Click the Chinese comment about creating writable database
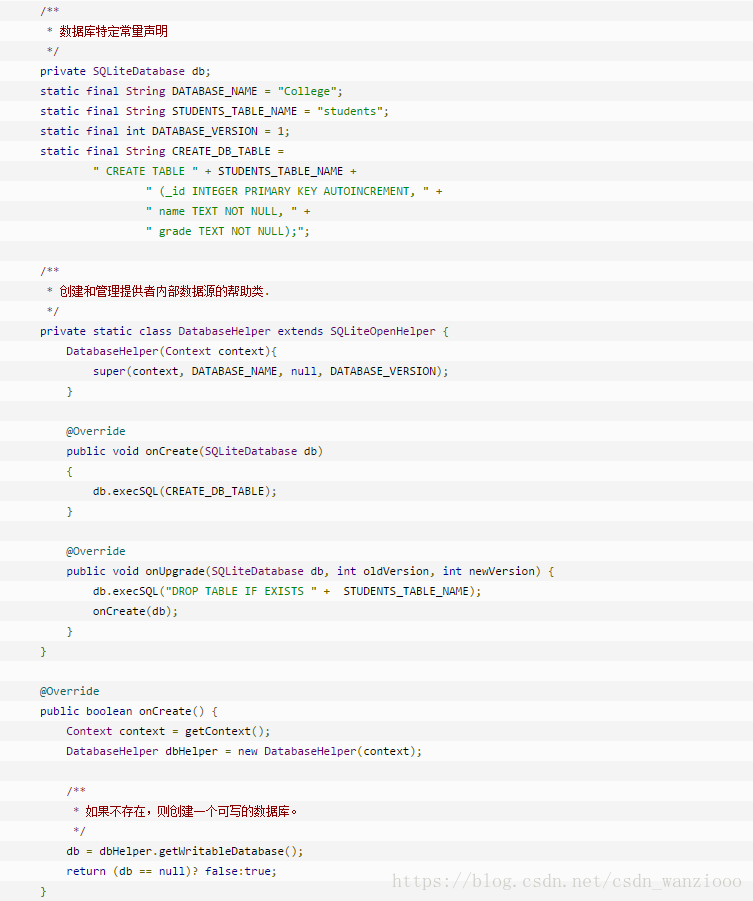Viewport: 753px width, 901px height. click(x=191, y=811)
